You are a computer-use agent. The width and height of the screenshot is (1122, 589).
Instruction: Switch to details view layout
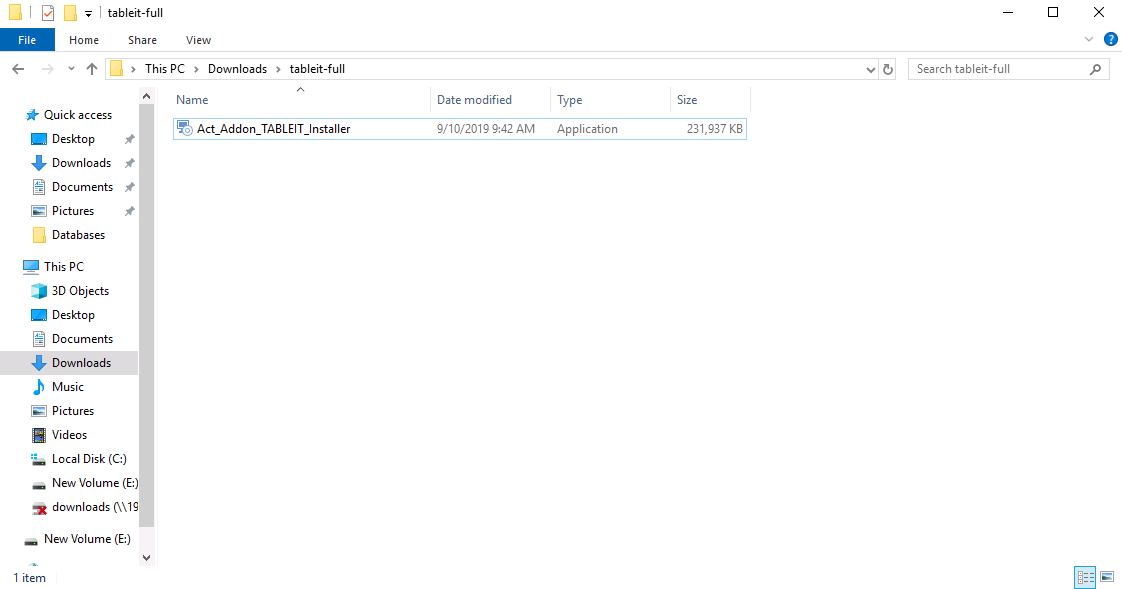pyautogui.click(x=1085, y=577)
